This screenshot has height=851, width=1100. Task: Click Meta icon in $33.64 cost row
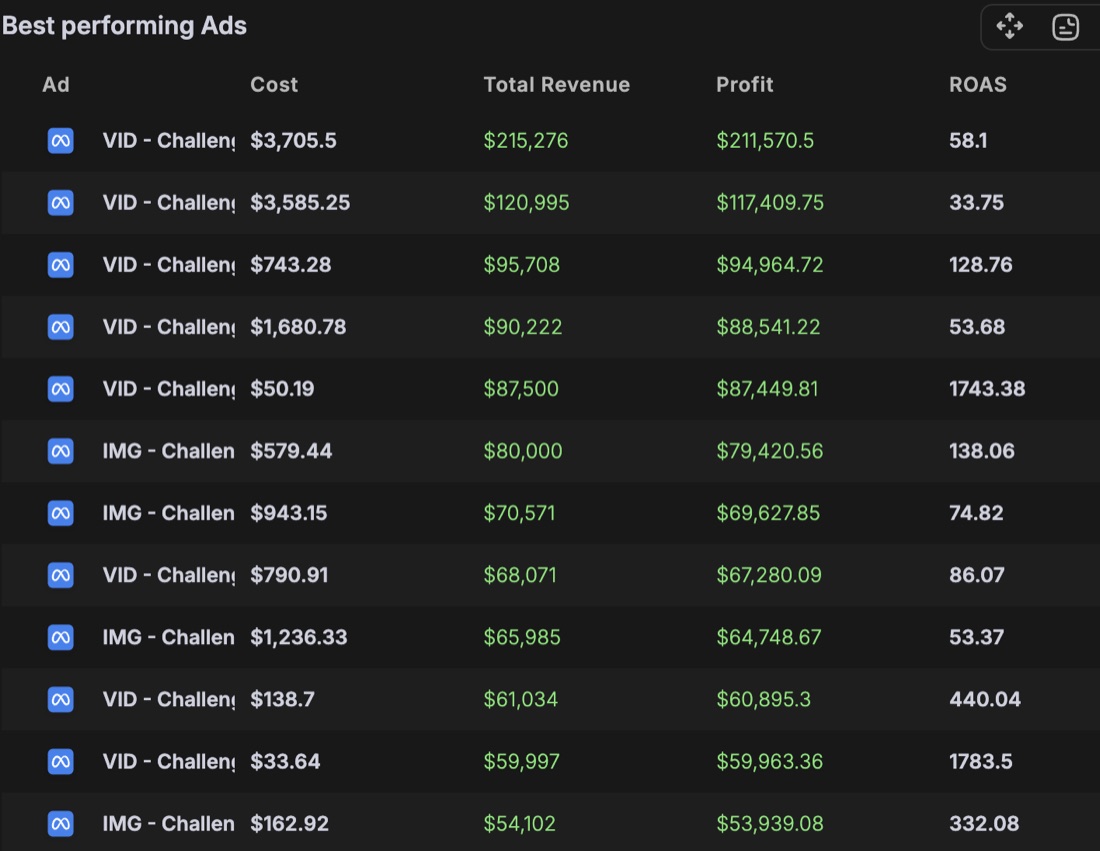(x=60, y=761)
